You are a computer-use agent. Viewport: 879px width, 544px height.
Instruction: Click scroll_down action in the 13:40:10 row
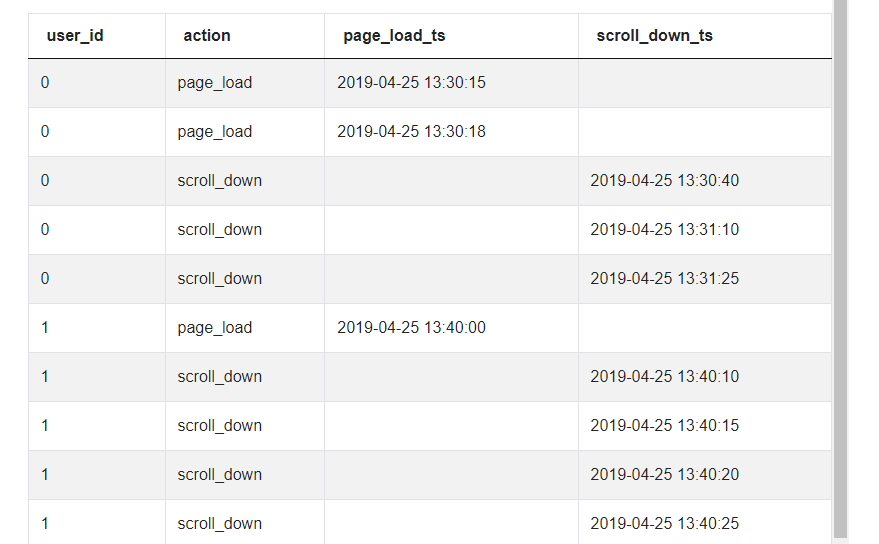(x=220, y=376)
